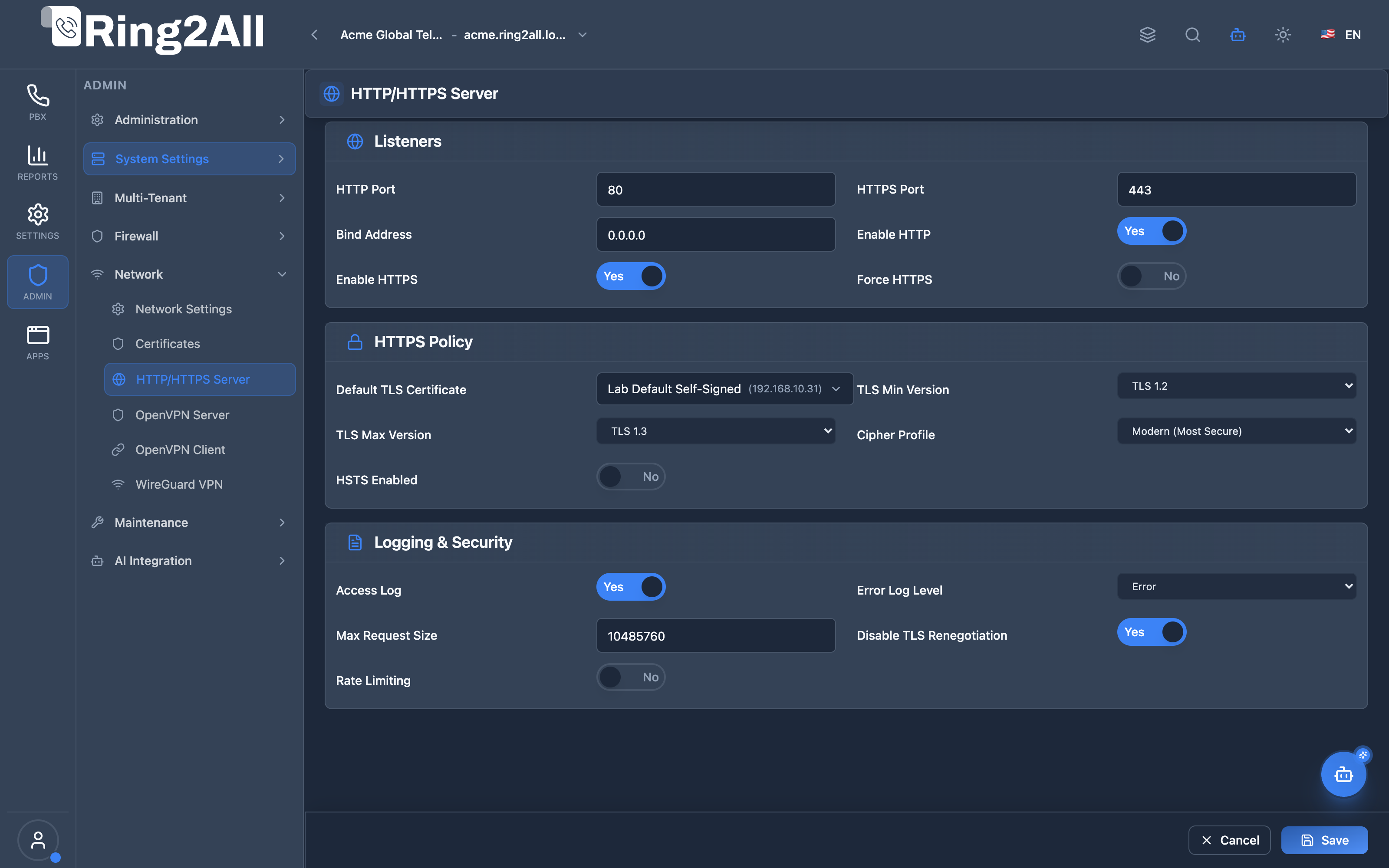Toggle Enable HTTP switch
1389x868 pixels.
click(x=1152, y=231)
